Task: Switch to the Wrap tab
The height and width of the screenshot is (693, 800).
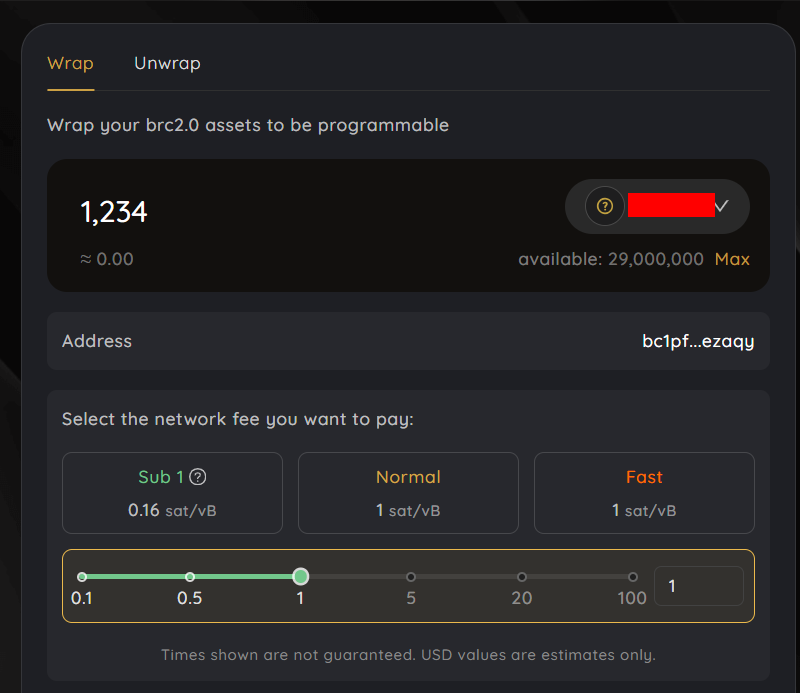Action: [x=70, y=63]
